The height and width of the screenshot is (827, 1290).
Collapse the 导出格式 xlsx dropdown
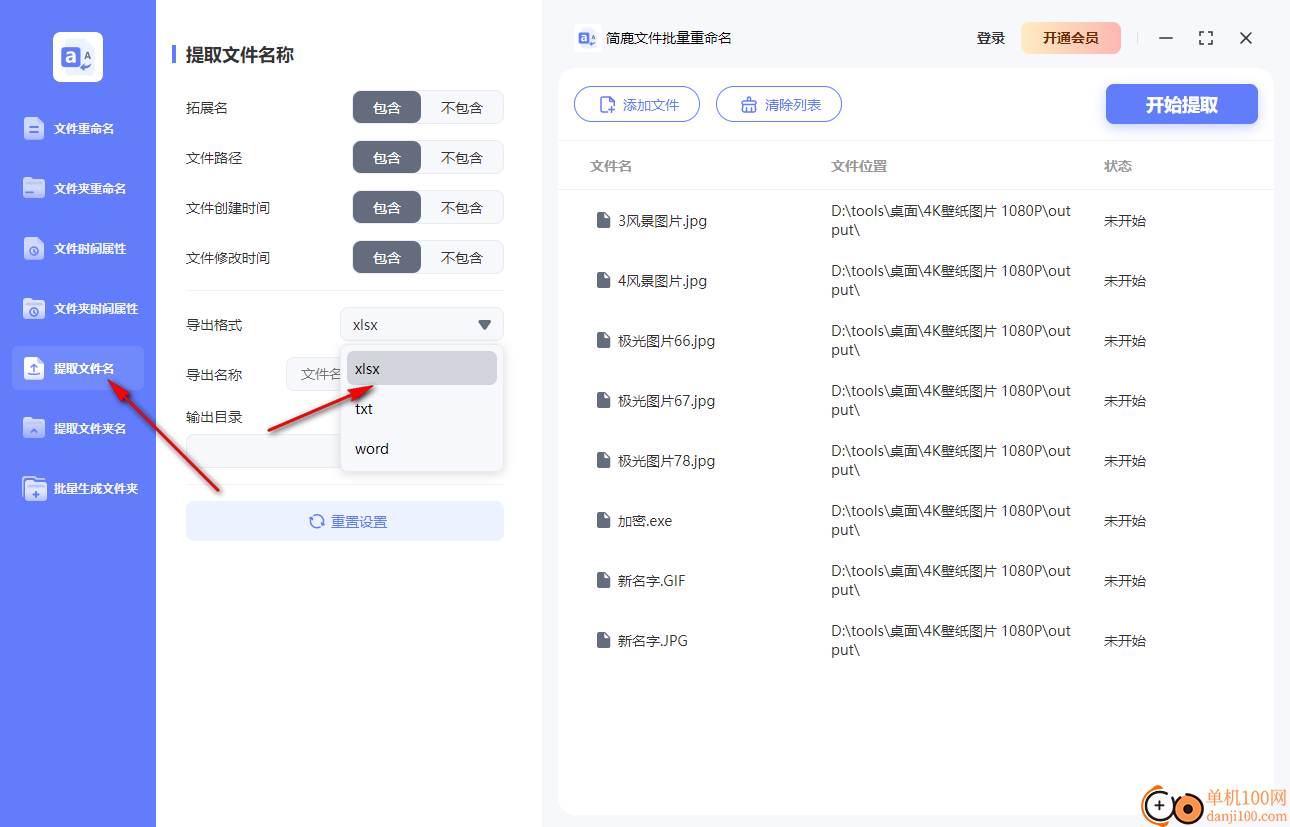coord(422,325)
